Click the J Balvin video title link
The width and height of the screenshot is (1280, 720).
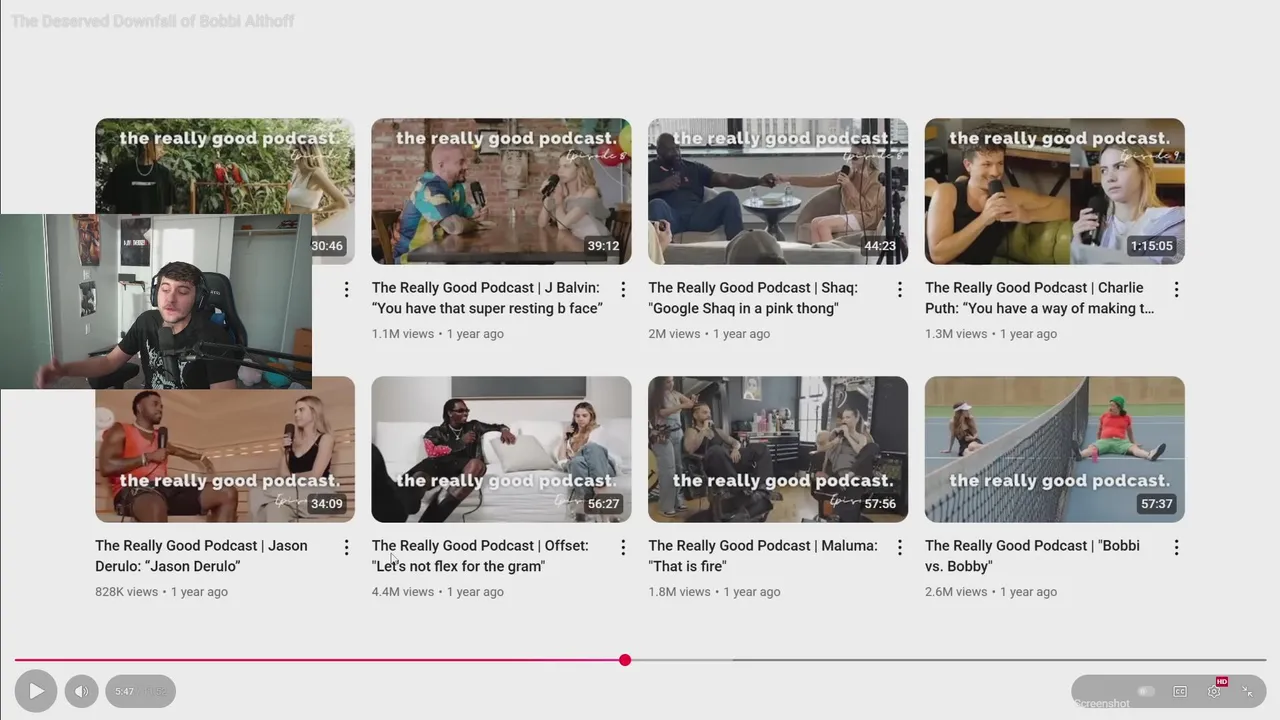click(487, 298)
